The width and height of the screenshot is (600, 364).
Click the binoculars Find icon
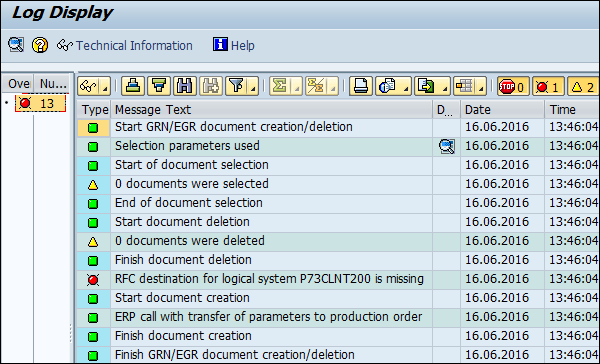coord(185,86)
